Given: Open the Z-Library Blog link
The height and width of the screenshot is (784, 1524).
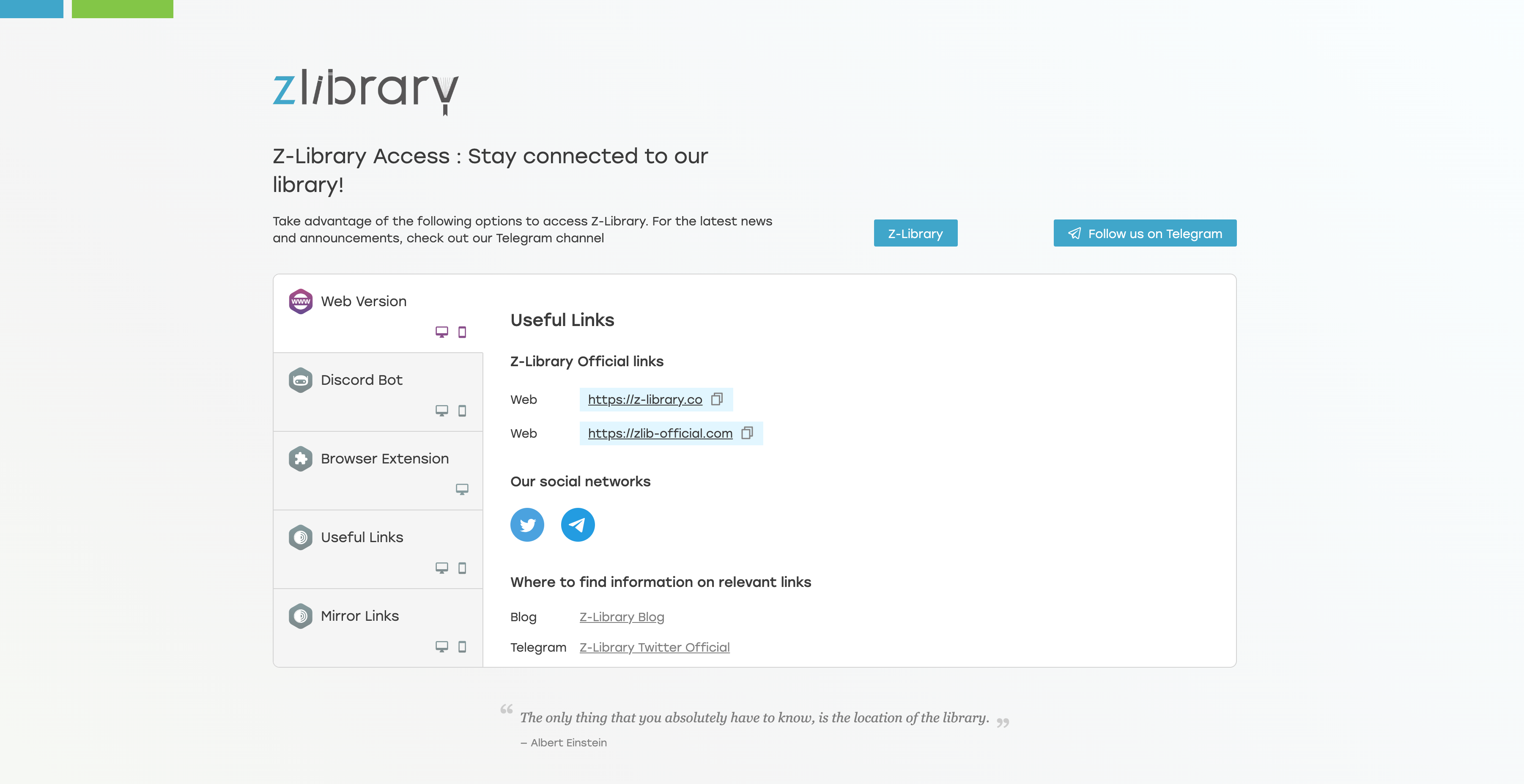Looking at the screenshot, I should pos(621,617).
